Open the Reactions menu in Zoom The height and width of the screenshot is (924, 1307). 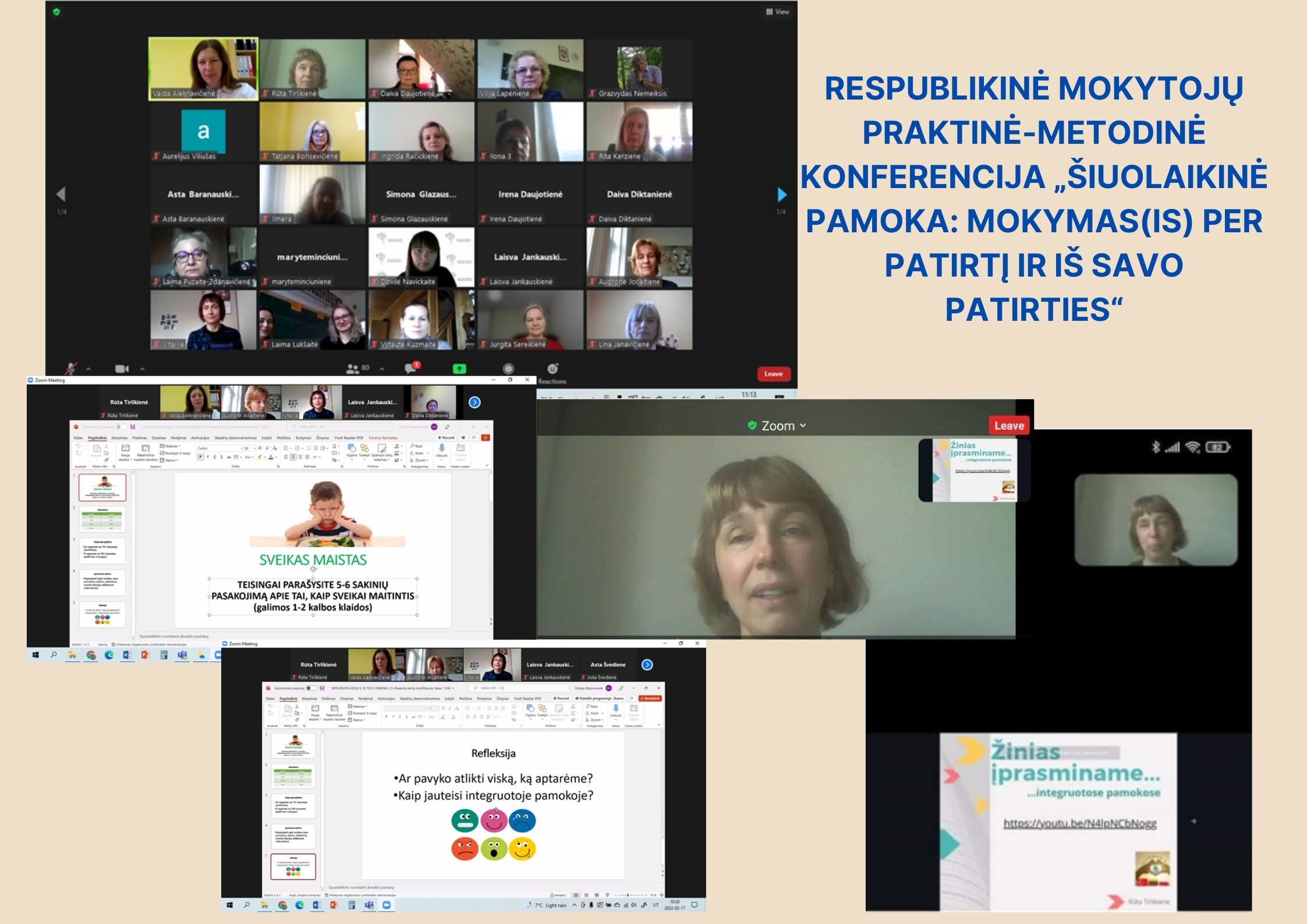(552, 373)
